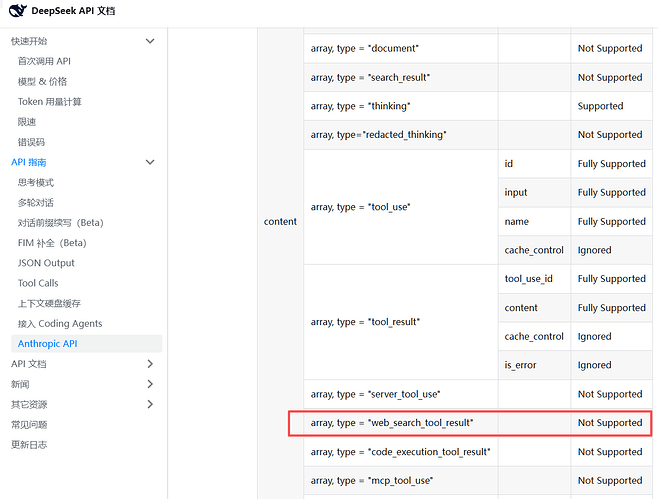Go to 模型 & 价格 page
The width and height of the screenshot is (658, 499).
42,81
